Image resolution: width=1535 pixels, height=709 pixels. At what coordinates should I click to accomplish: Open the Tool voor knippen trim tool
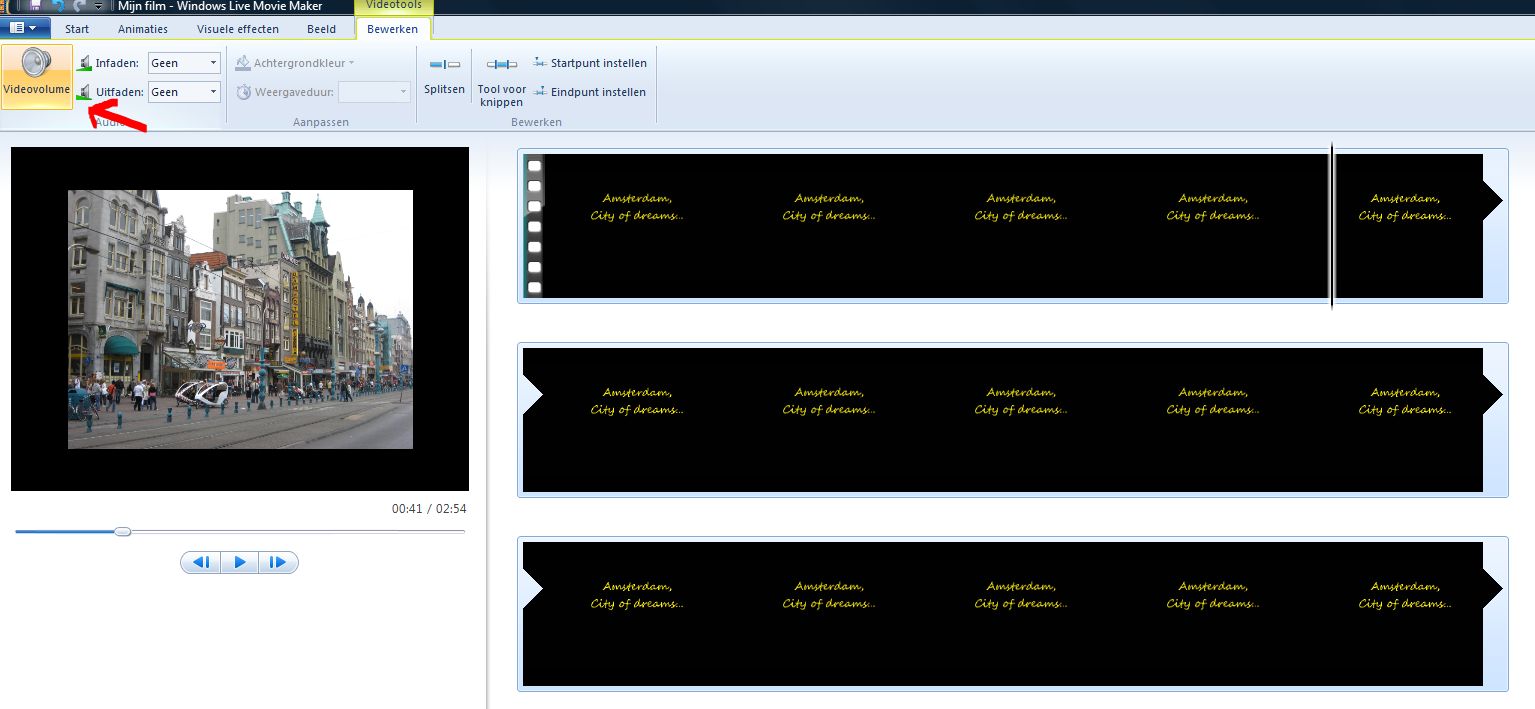[501, 65]
